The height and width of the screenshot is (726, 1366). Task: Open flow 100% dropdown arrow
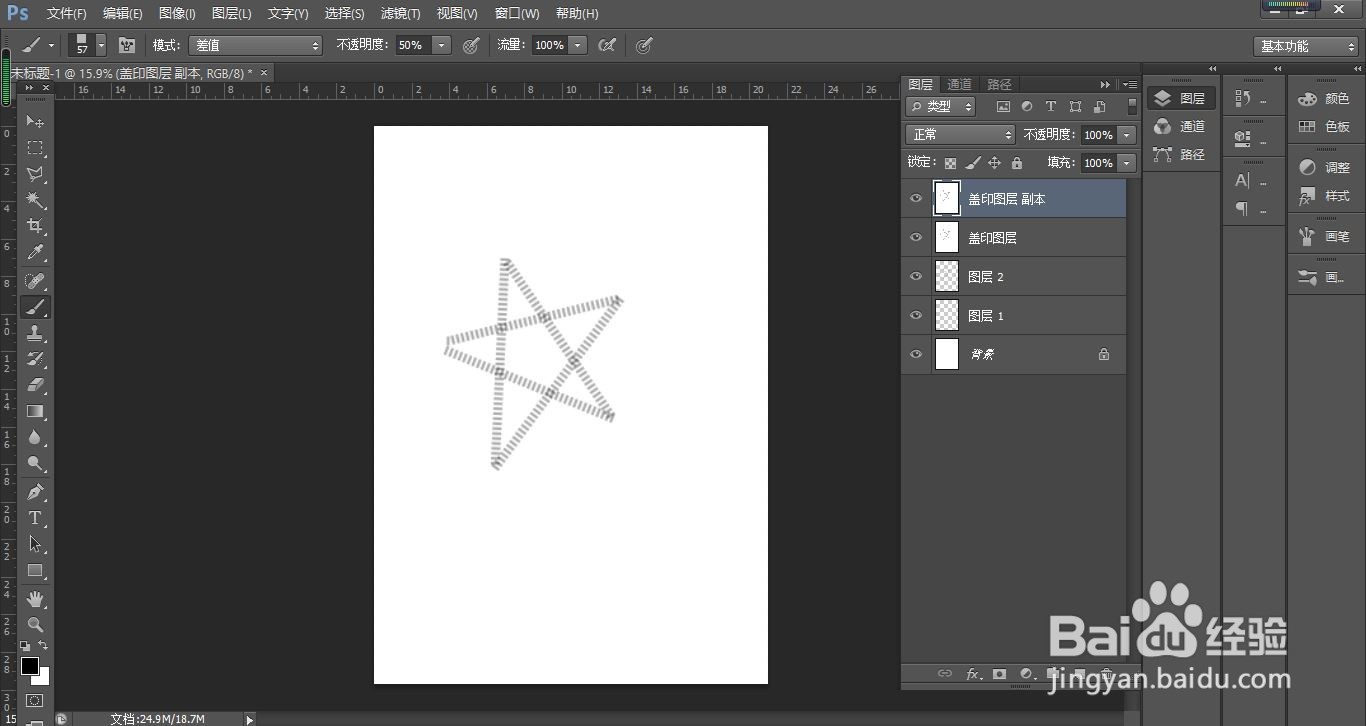click(x=578, y=45)
